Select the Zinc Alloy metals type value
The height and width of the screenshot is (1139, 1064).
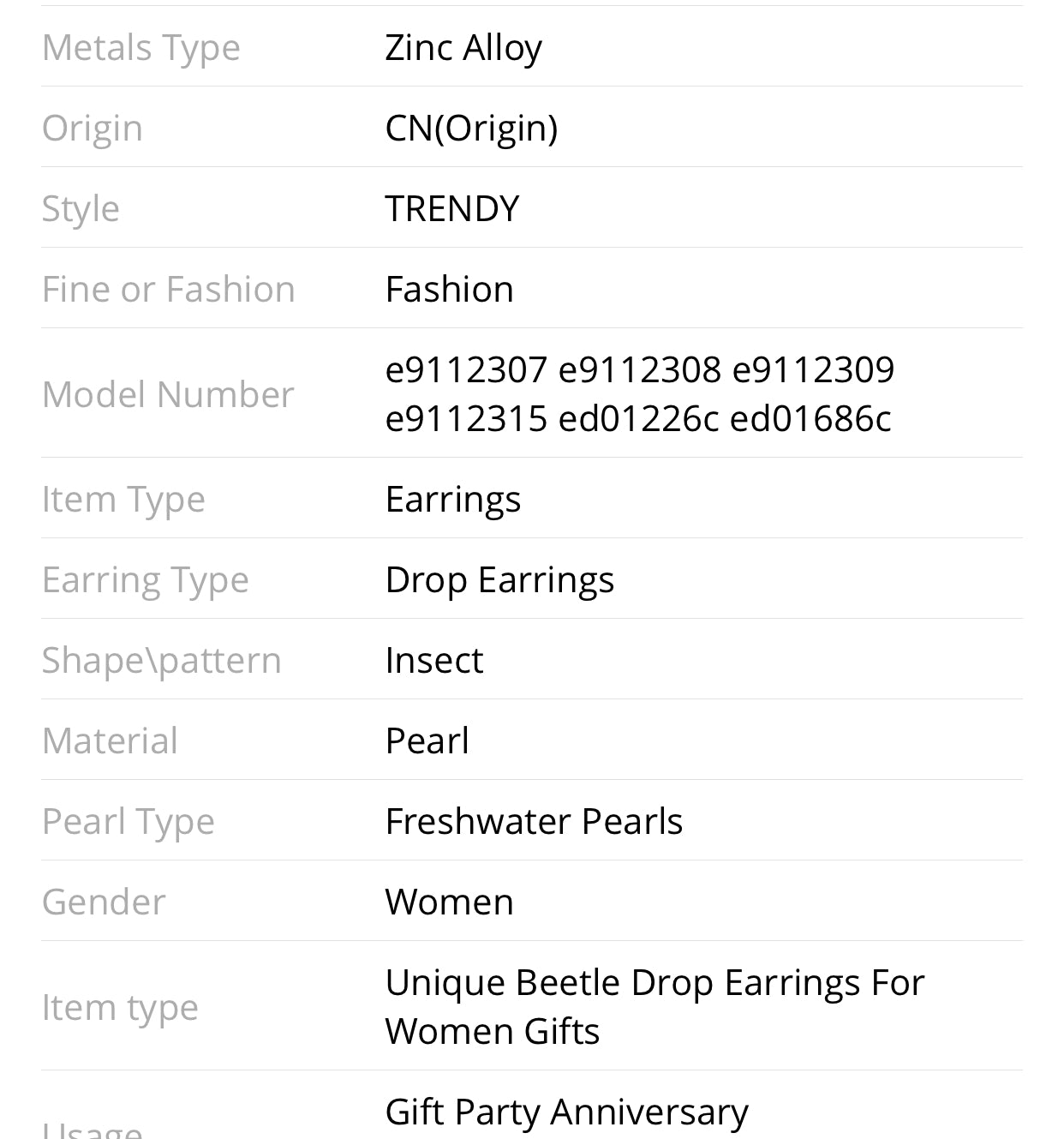(x=463, y=47)
